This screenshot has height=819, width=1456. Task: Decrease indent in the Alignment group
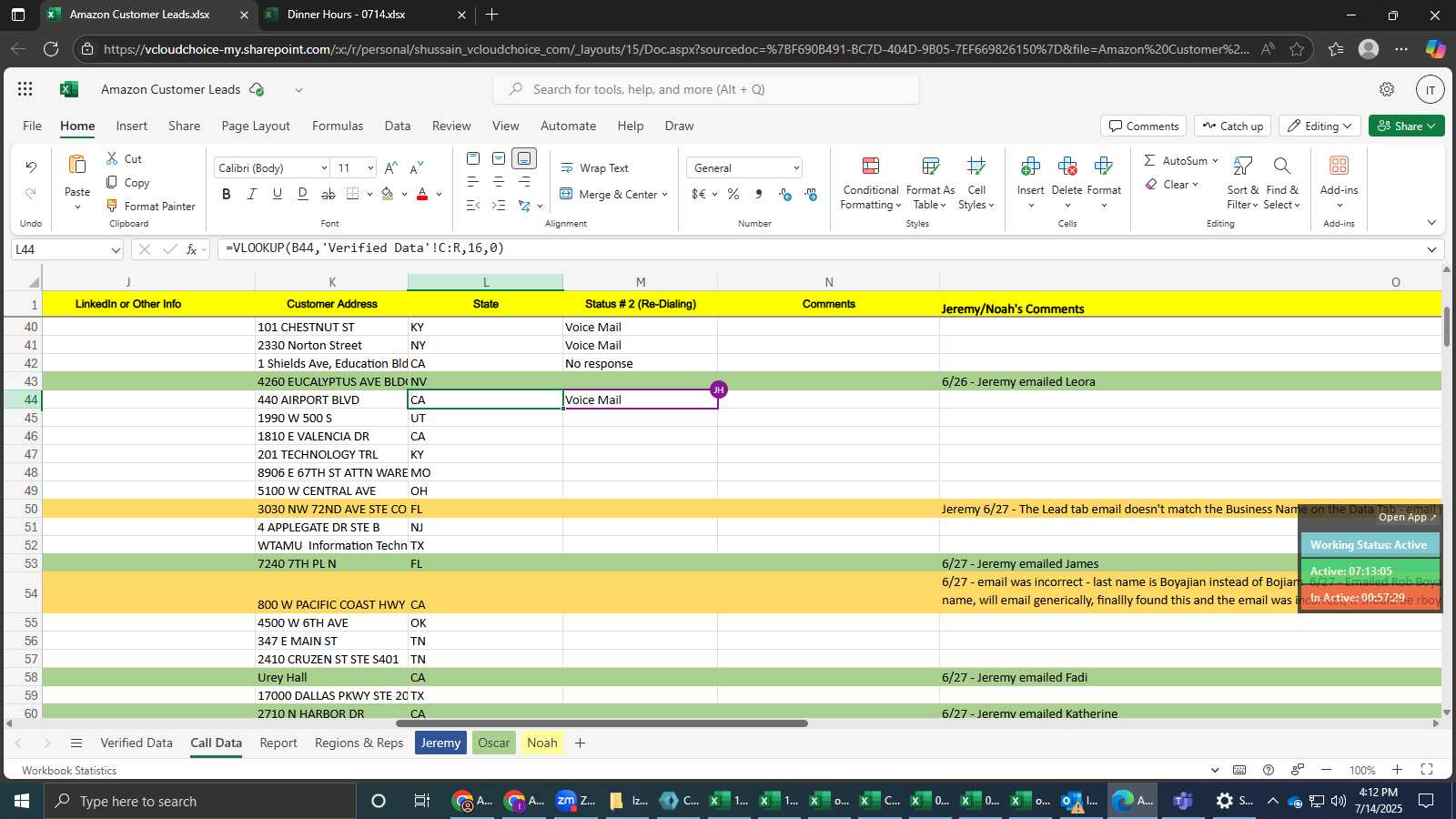click(x=473, y=206)
